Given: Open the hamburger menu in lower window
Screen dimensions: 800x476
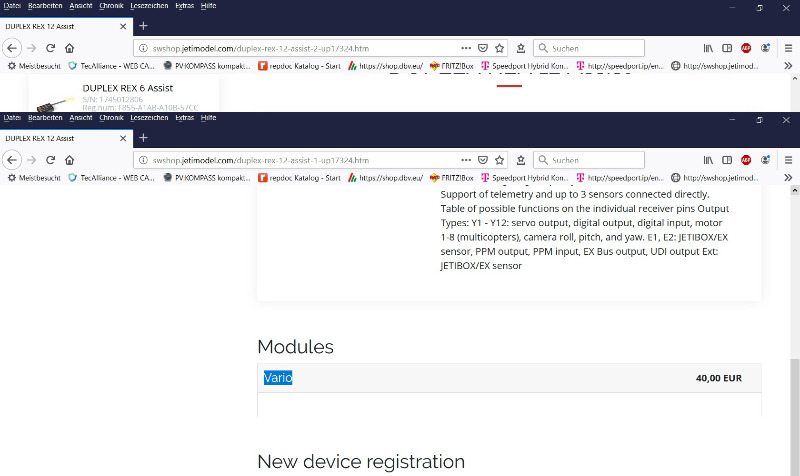Looking at the screenshot, I should click(788, 160).
